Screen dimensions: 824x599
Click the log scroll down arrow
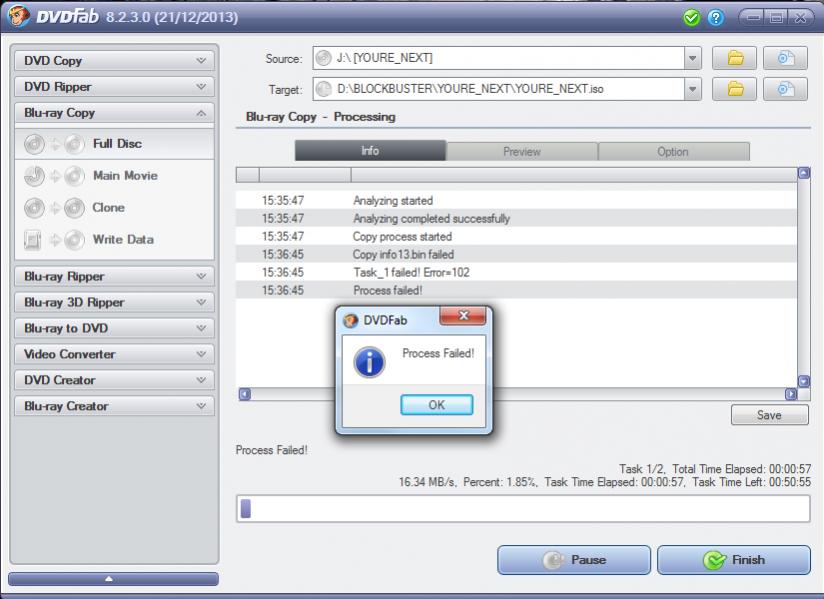tap(804, 381)
